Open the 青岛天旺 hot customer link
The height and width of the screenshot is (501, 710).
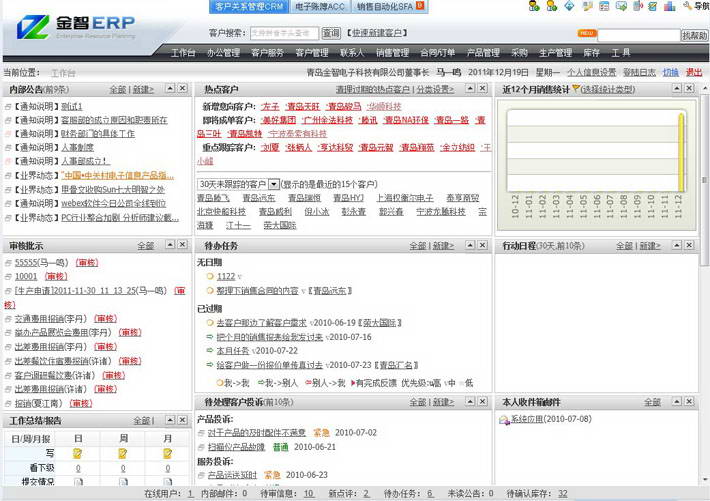(303, 107)
